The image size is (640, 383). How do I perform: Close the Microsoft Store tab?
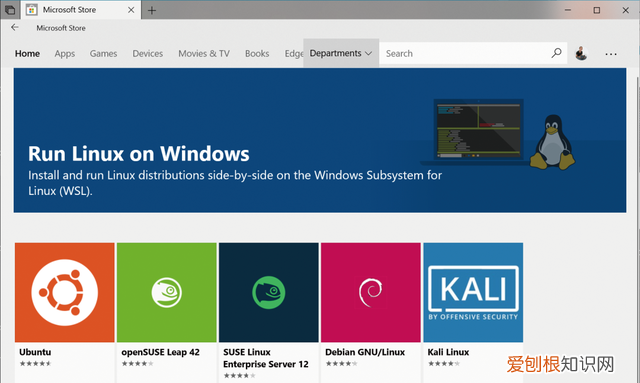(x=131, y=10)
